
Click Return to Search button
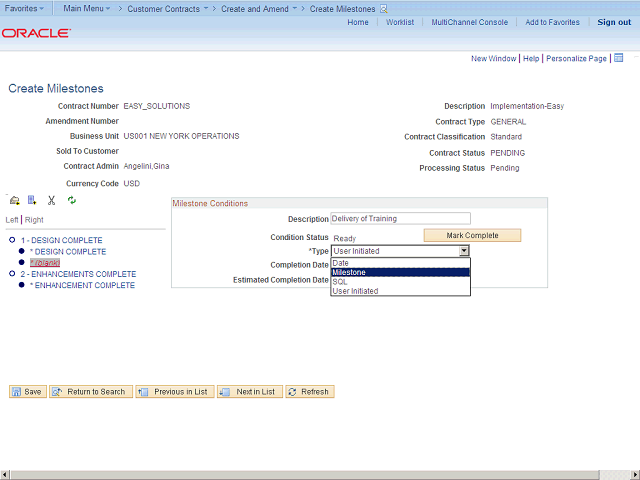(91, 391)
